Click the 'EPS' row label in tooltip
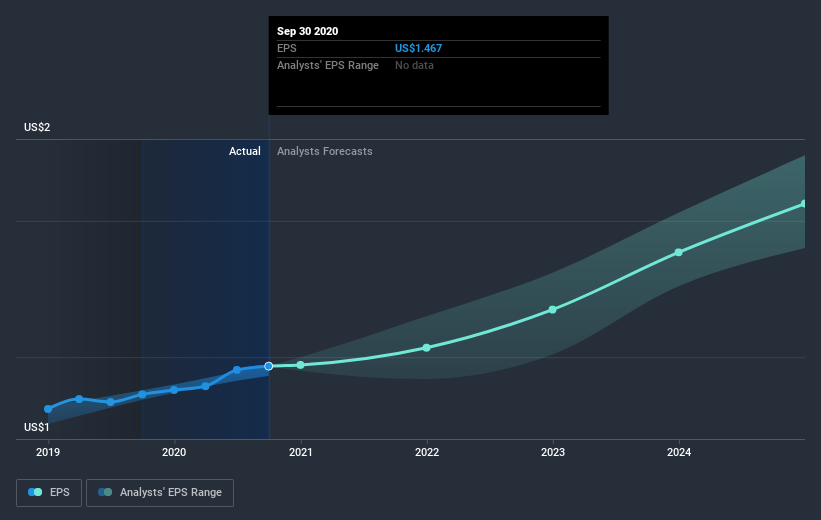The height and width of the screenshot is (520, 821). [x=286, y=48]
